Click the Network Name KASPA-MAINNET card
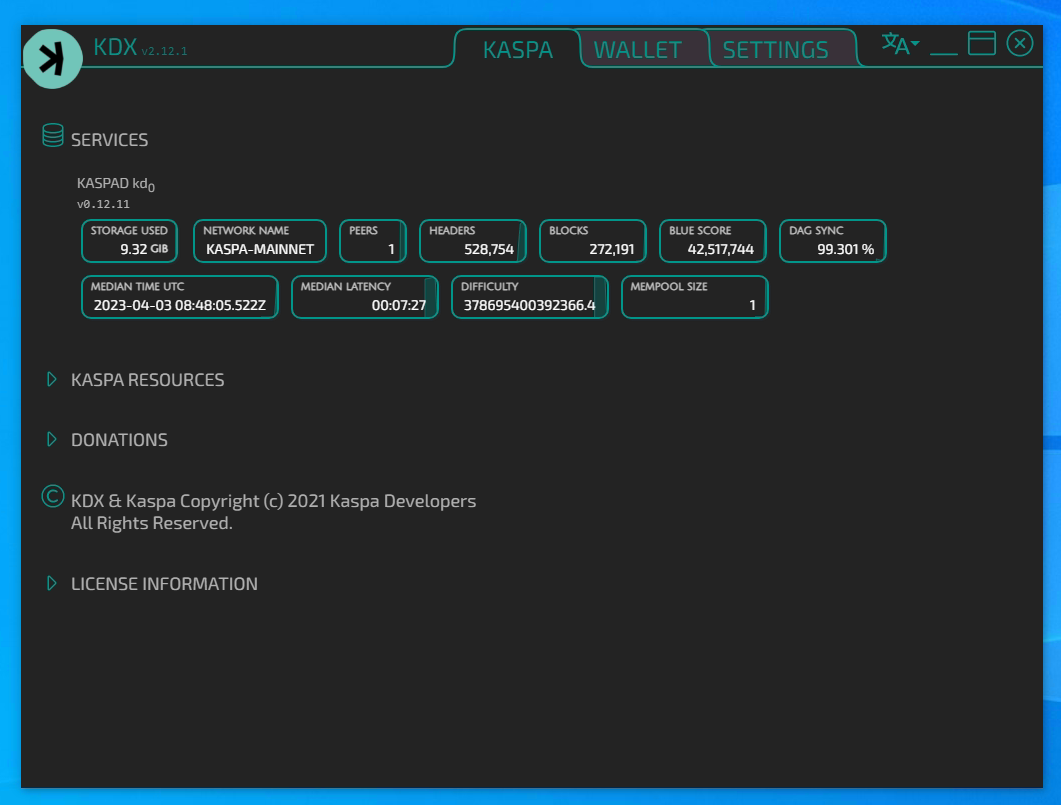Screen dimensions: 1061x805 click(260, 241)
